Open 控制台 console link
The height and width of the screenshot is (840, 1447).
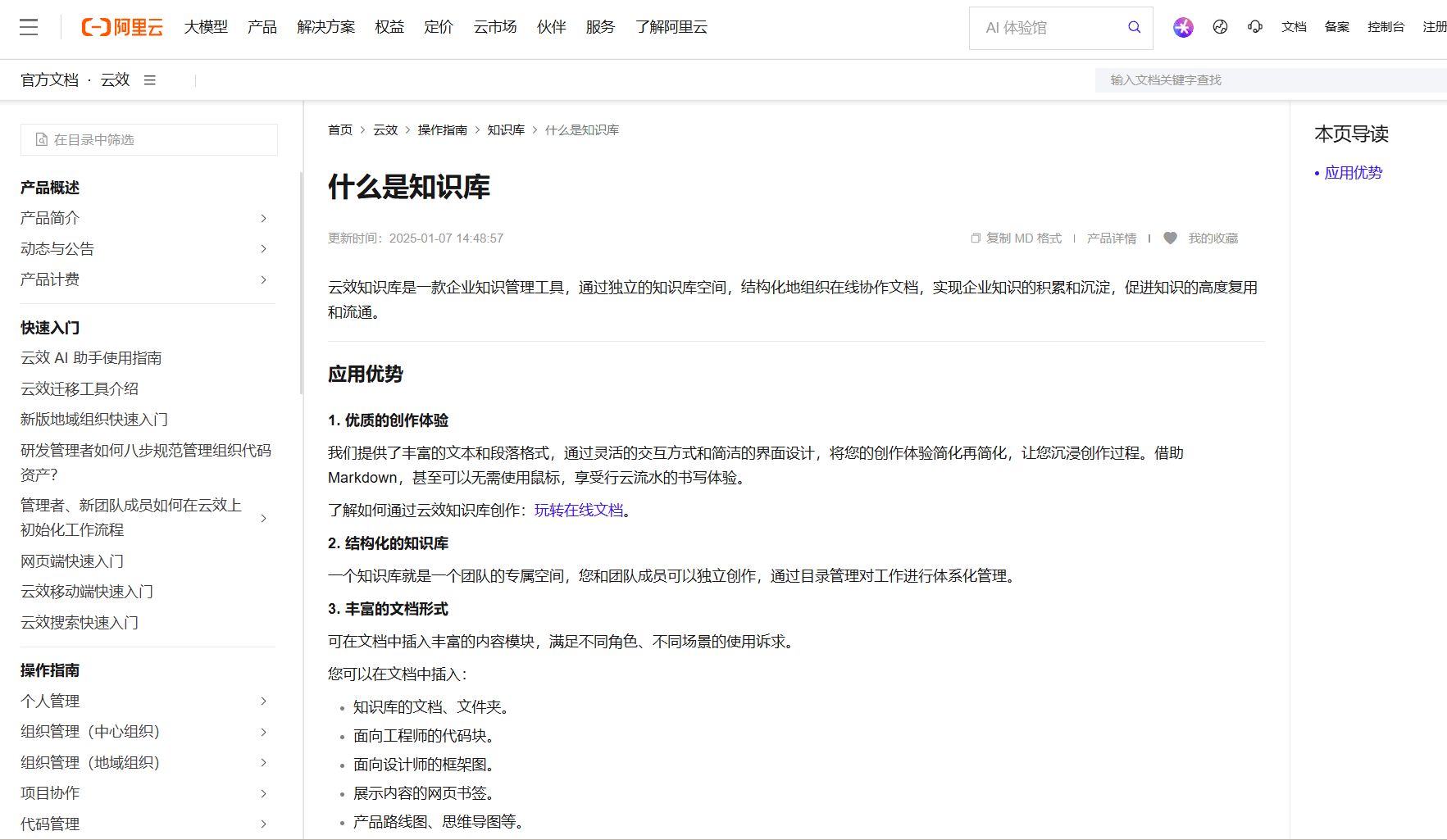pos(1386,27)
